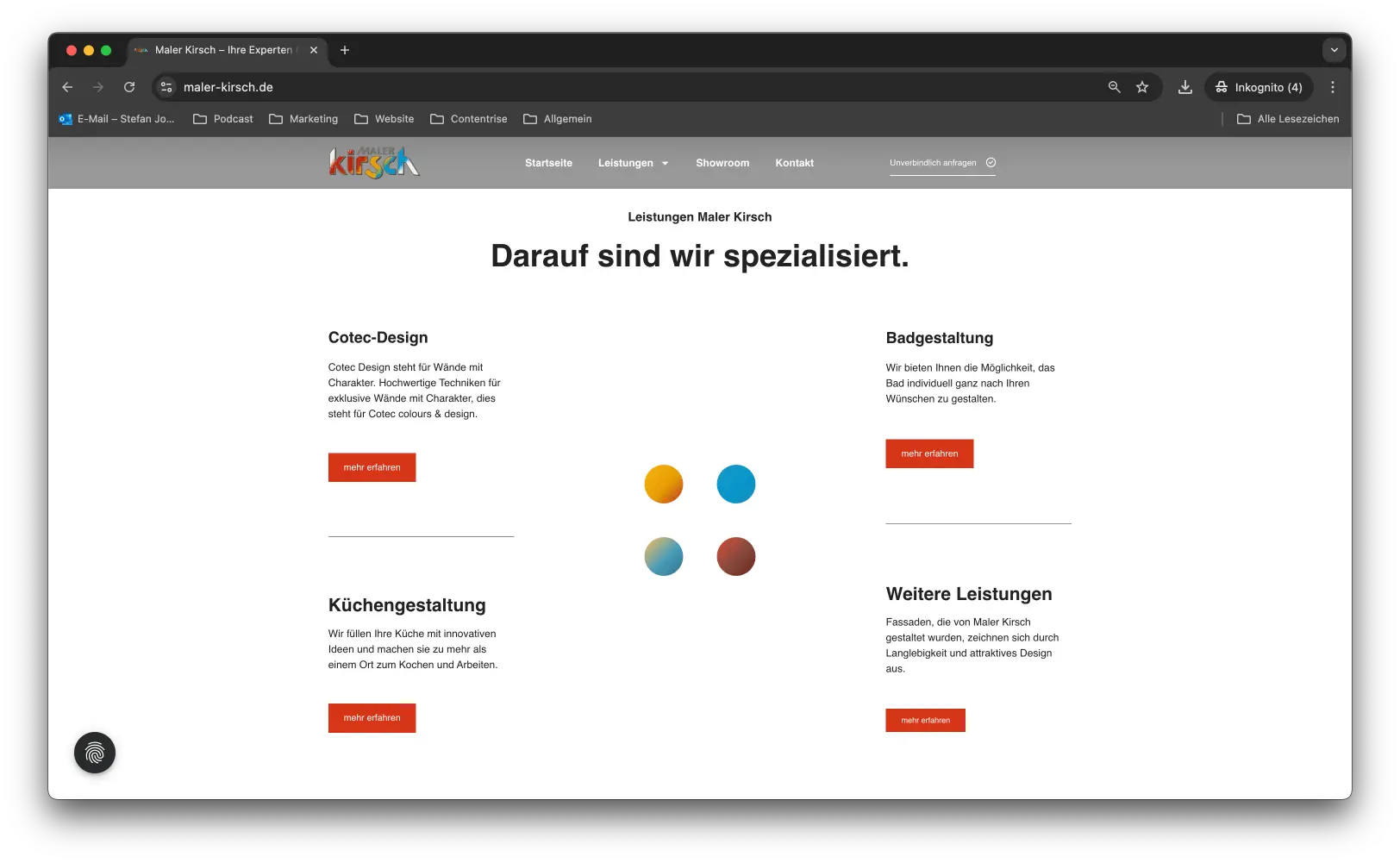Open the fingerprint privacy settings widget
Viewport: 1400px width, 863px height.
[x=95, y=753]
